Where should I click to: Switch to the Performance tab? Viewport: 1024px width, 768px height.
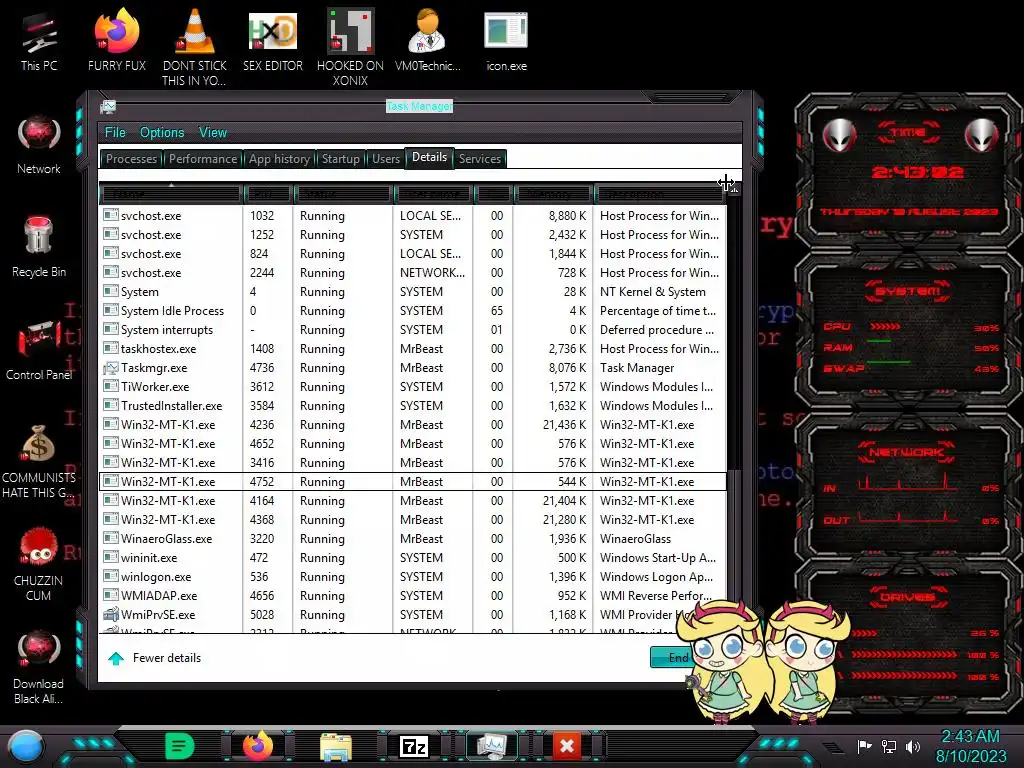pyautogui.click(x=203, y=159)
